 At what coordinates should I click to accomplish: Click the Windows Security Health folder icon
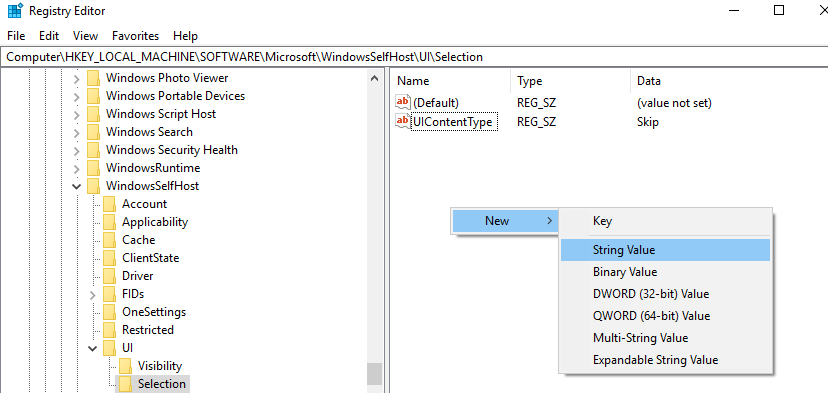coord(93,150)
